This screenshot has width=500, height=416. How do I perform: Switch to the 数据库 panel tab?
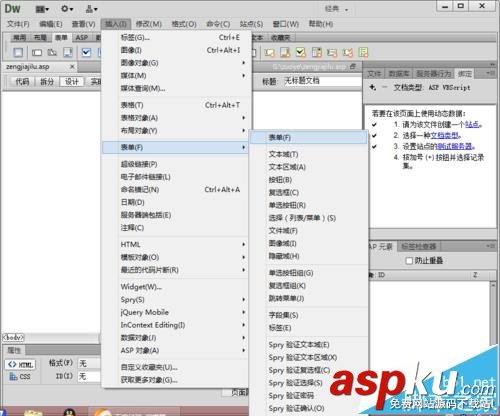(399, 74)
